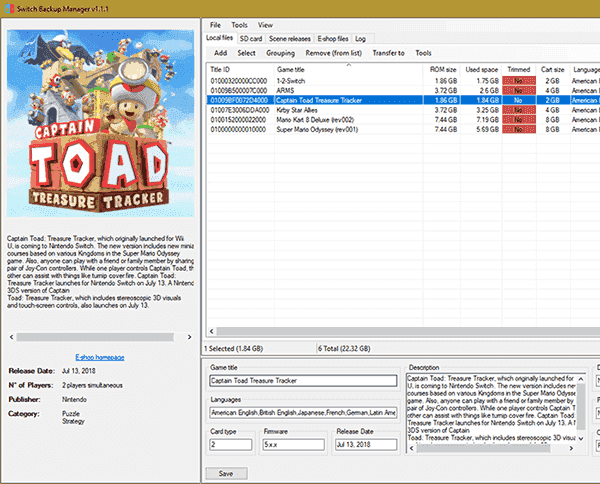Click the Game title input field
Image resolution: width=600 pixels, height=484 pixels.
303,381
